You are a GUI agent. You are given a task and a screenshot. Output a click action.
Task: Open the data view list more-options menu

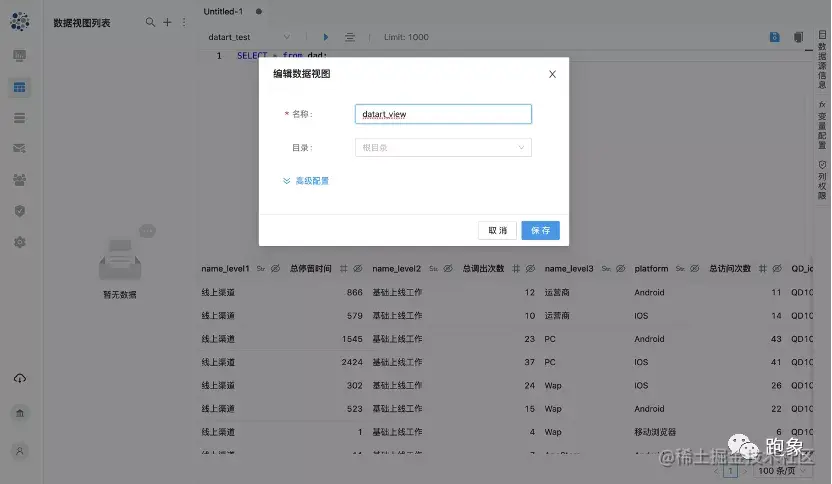184,22
